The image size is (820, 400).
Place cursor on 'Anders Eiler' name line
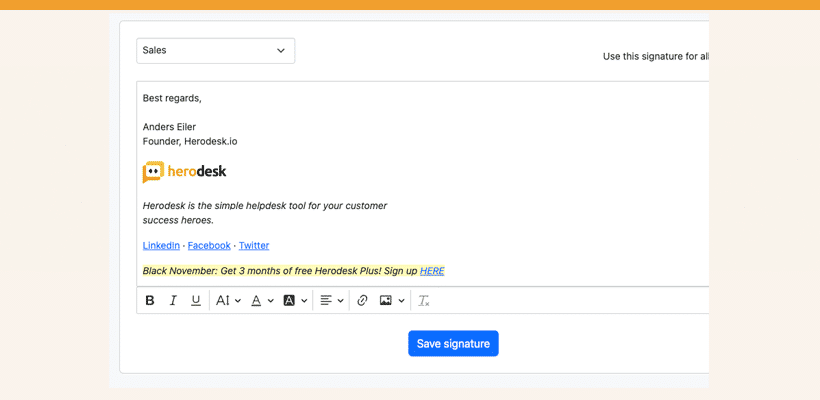pos(169,127)
